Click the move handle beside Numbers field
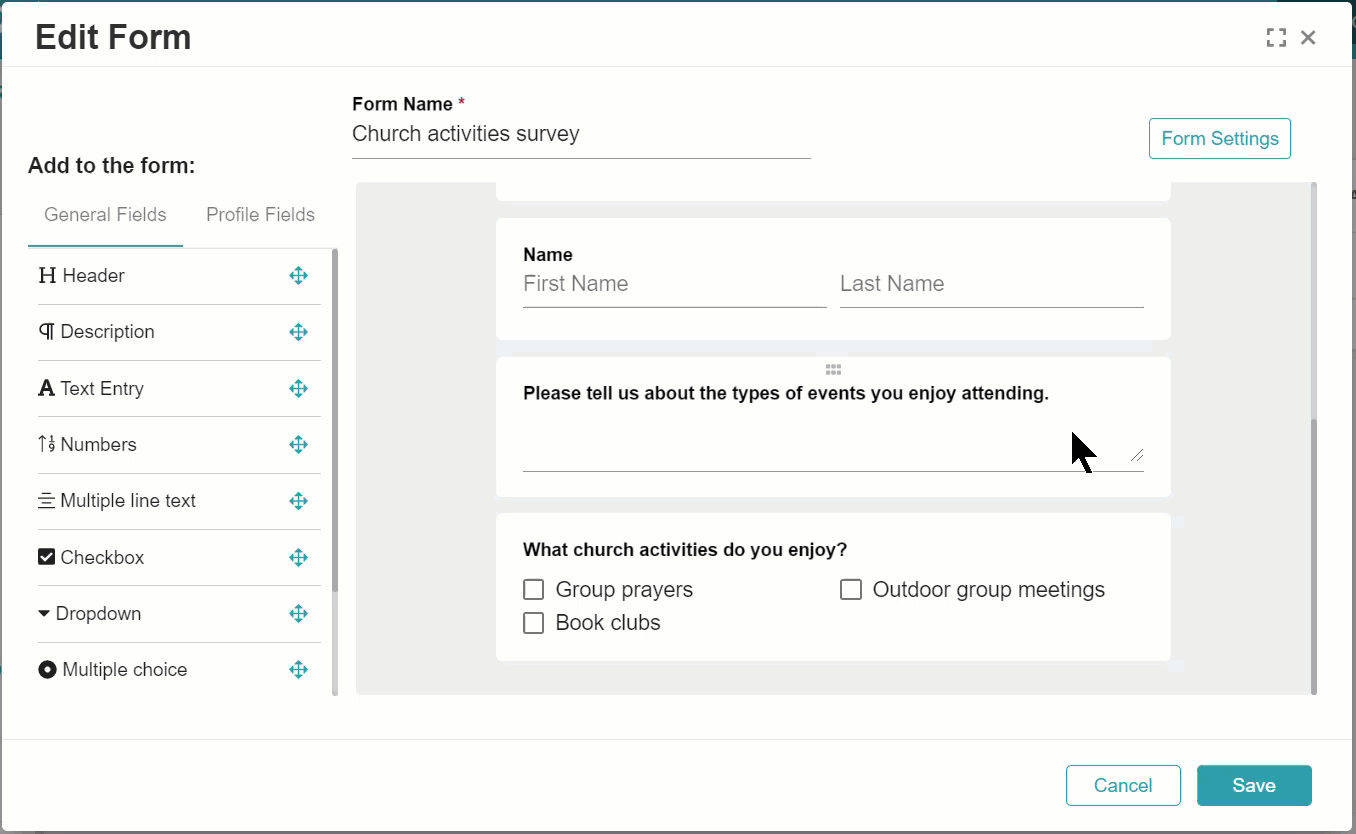1356x834 pixels. coord(298,445)
